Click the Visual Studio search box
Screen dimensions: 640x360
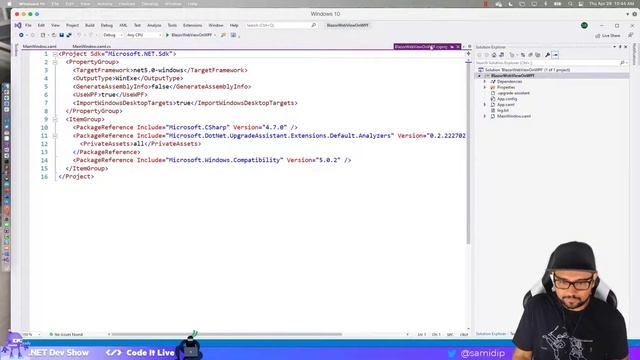pyautogui.click(x=281, y=25)
